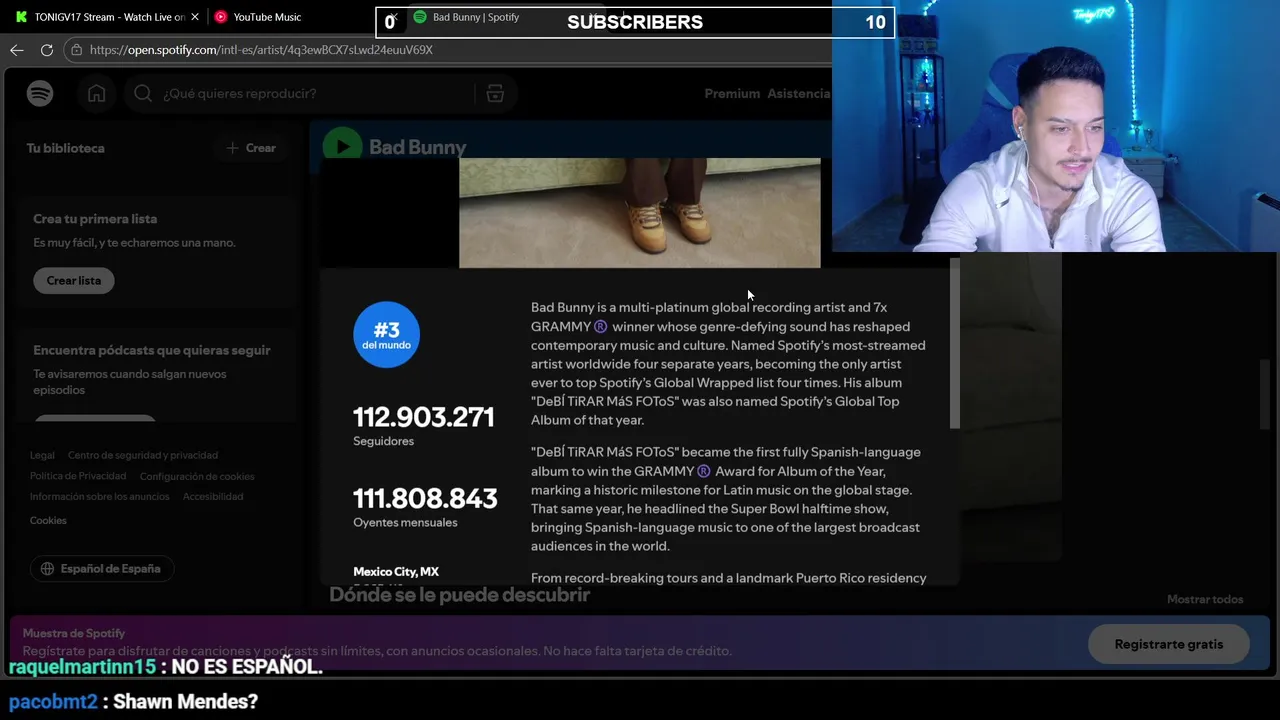Image resolution: width=1280 pixels, height=720 pixels.
Task: Click the plus icon beside Crear
Action: tap(232, 148)
